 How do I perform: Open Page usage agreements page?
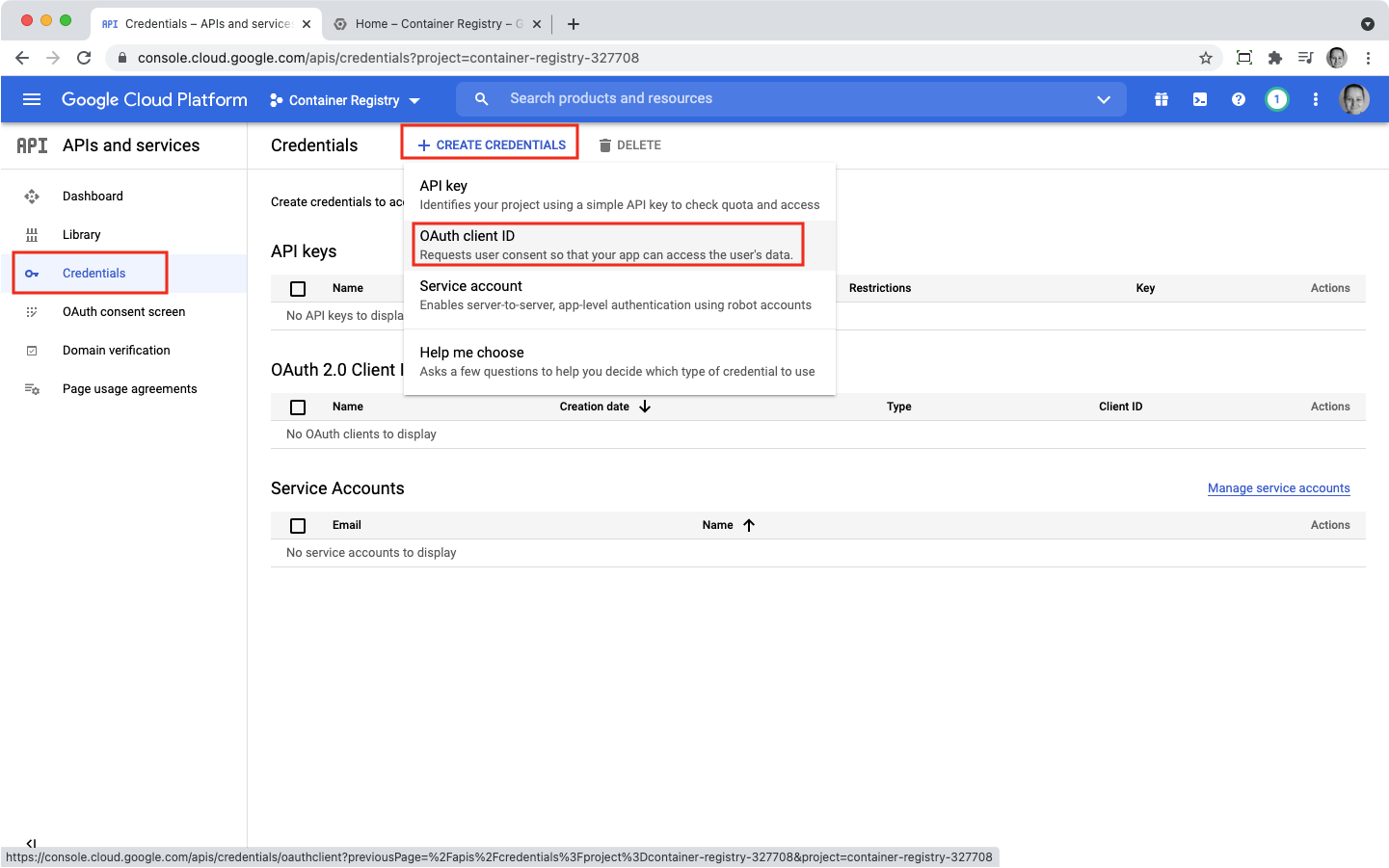[129, 389]
